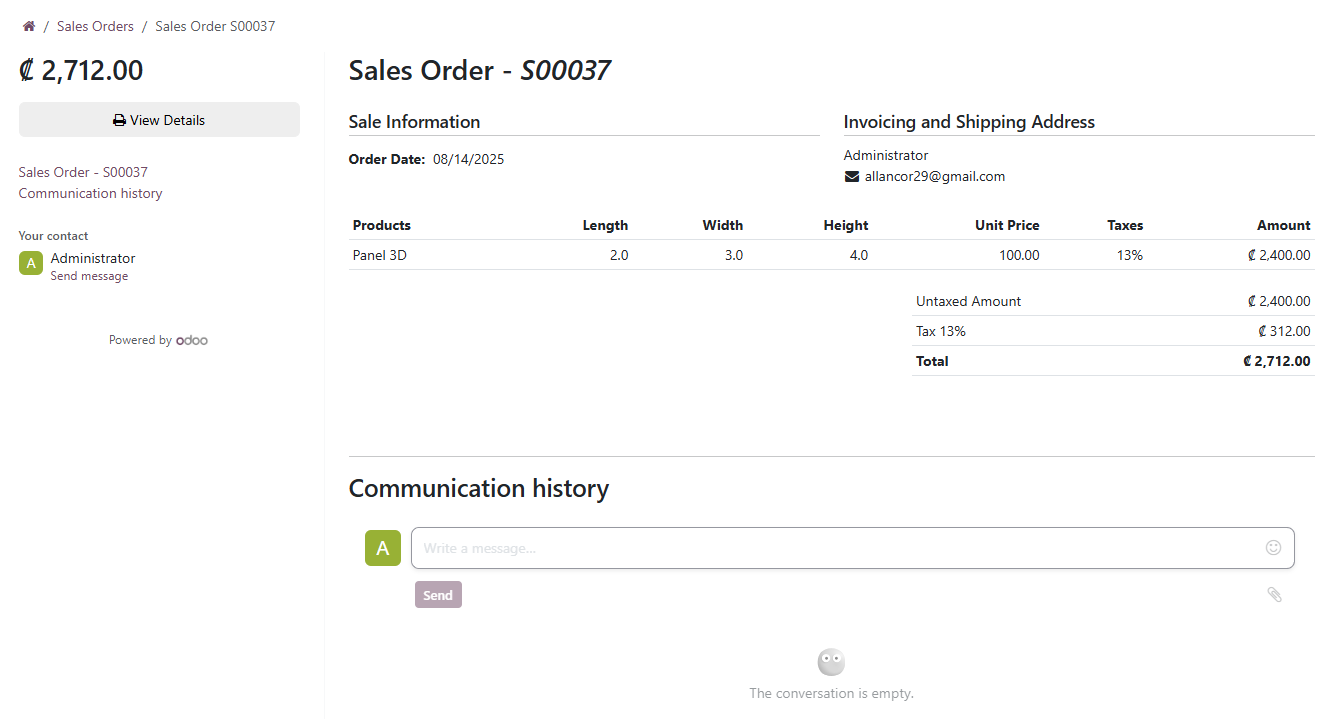Click the avatar beside message composer
This screenshot has width=1333, height=719.
383,548
